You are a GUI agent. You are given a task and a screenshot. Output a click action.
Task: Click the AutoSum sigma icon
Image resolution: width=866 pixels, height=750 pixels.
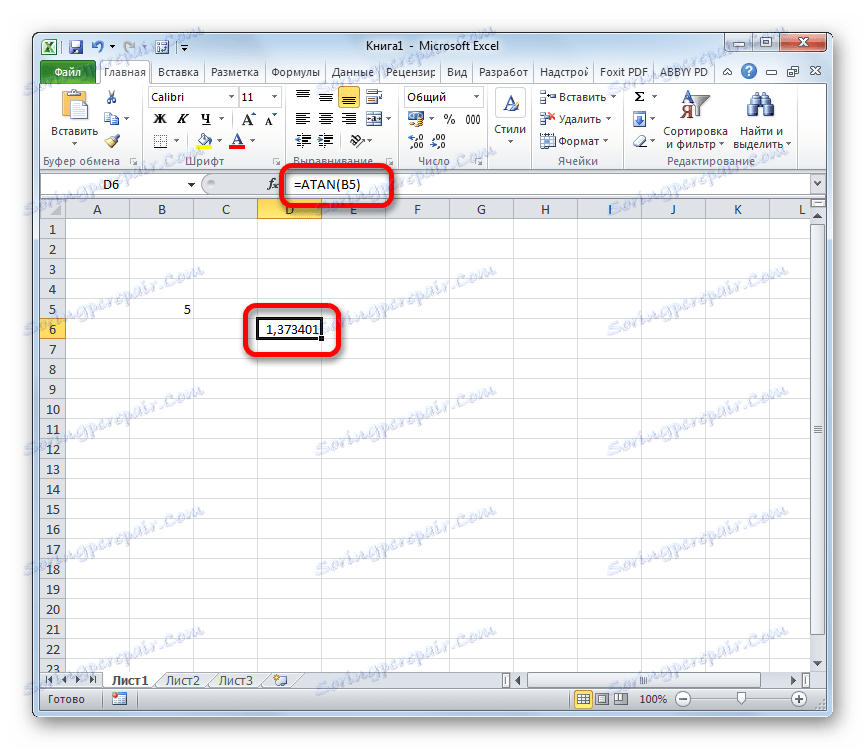[638, 95]
